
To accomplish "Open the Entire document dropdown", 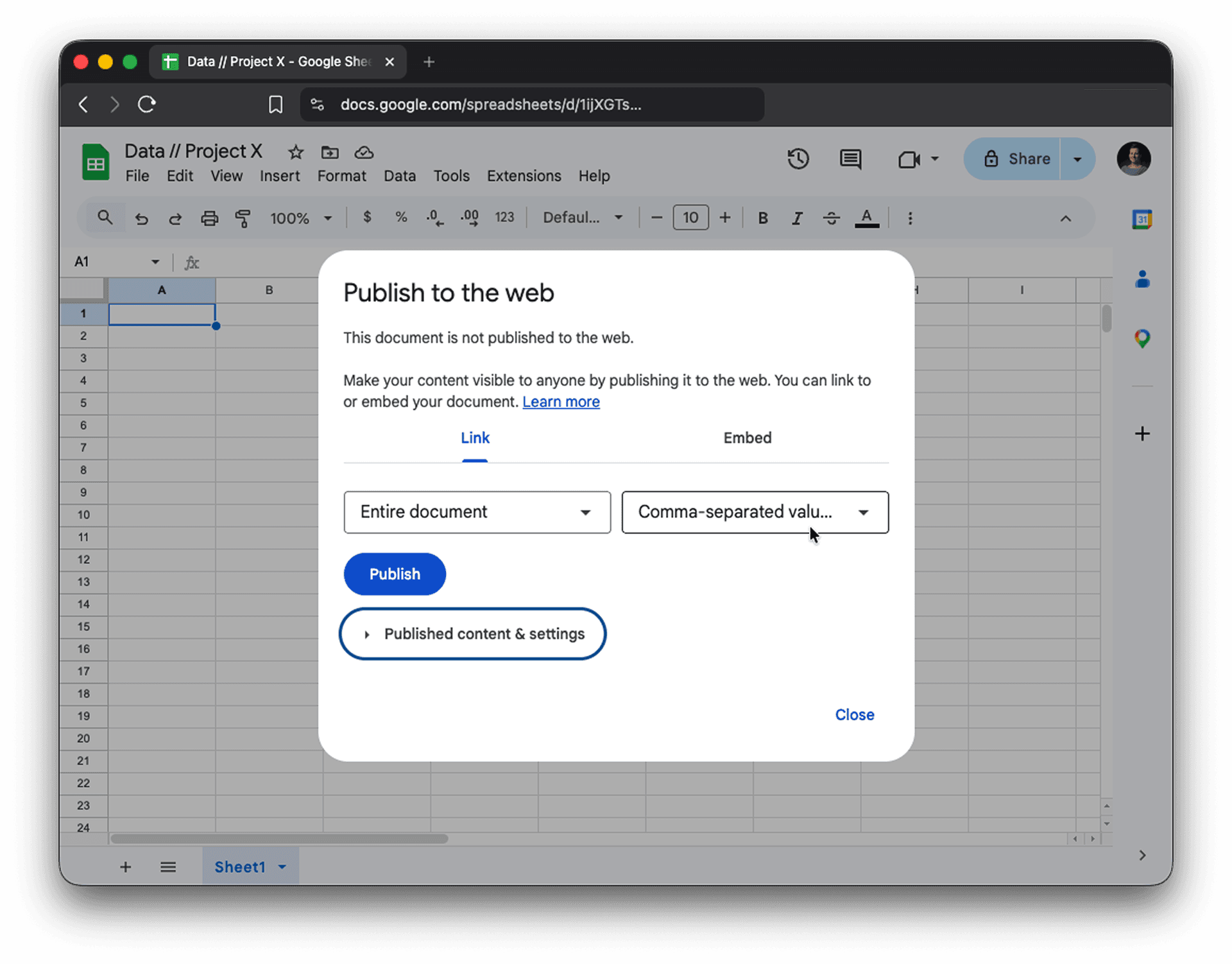I will [x=476, y=512].
